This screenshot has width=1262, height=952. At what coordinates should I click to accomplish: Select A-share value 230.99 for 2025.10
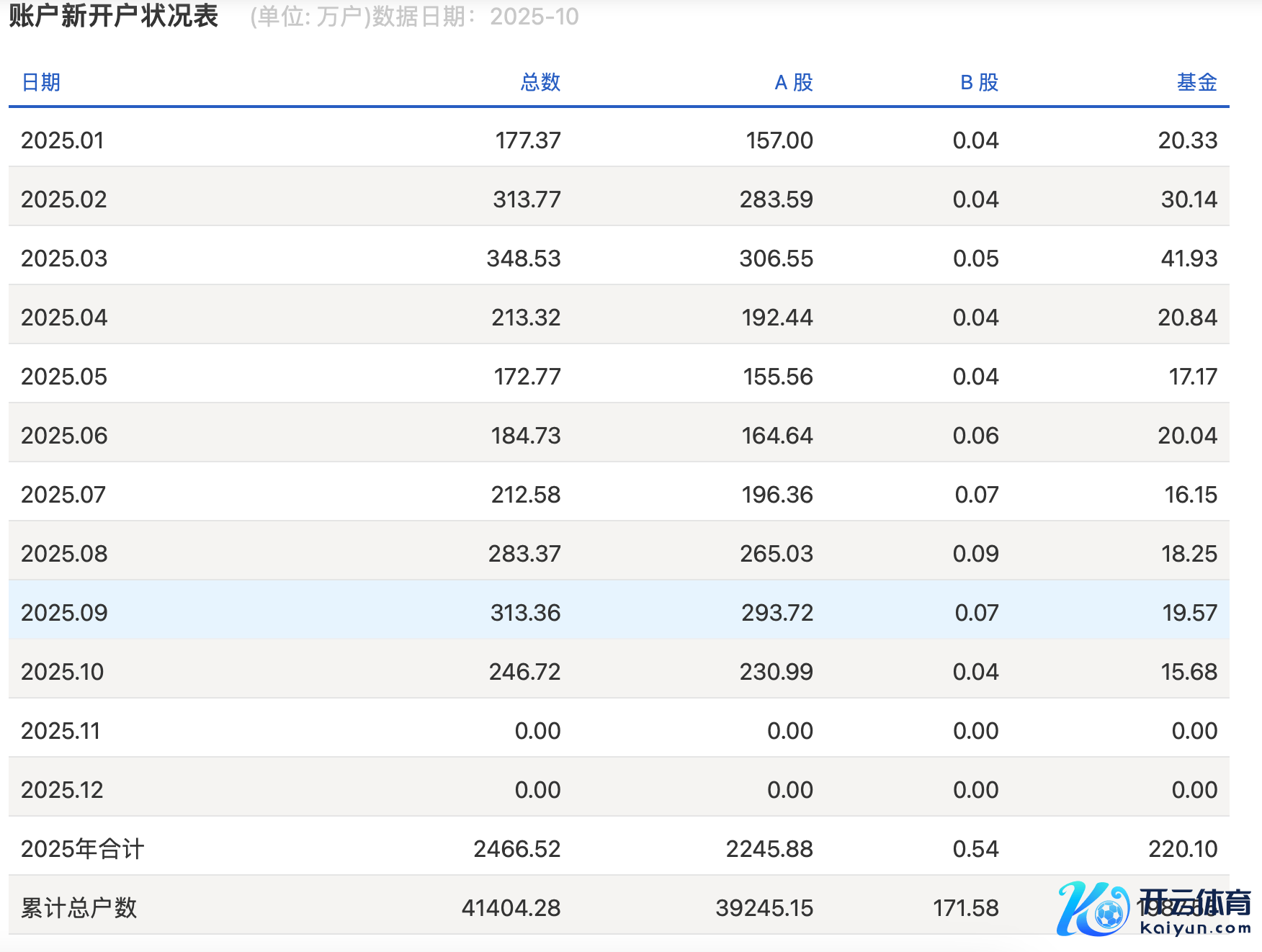[776, 672]
